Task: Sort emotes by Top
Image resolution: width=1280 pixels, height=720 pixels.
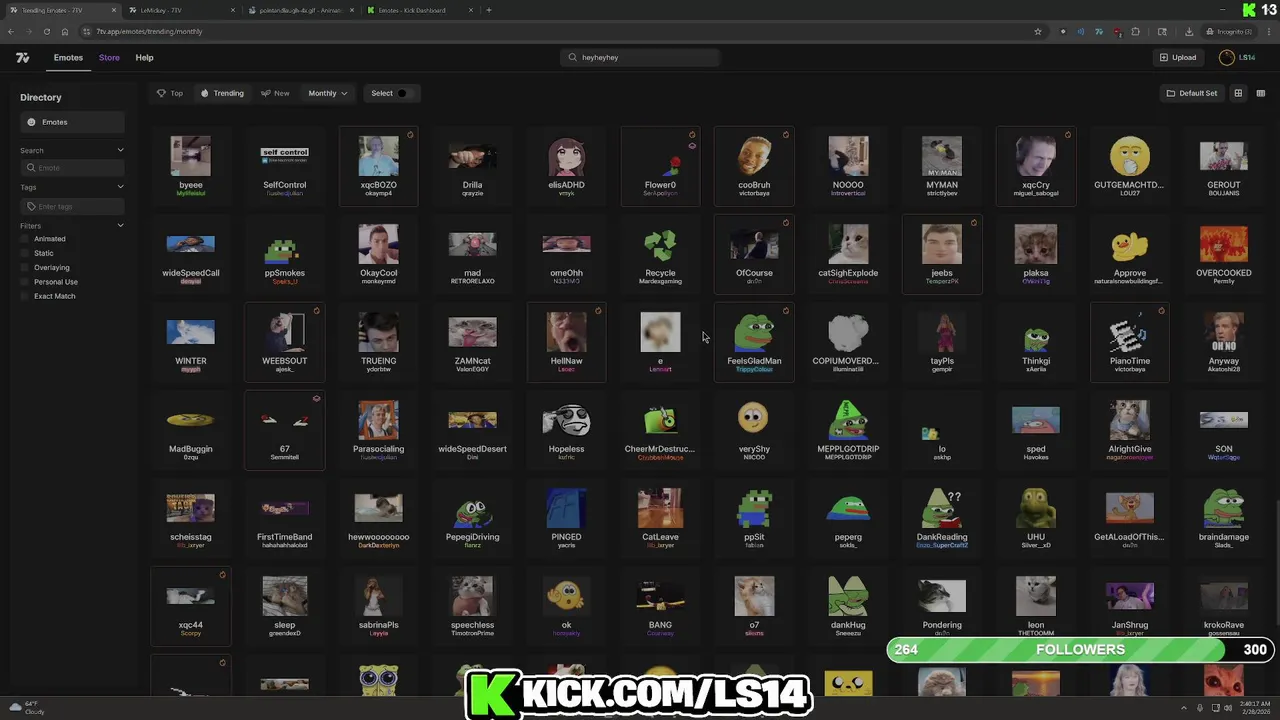Action: [x=170, y=93]
